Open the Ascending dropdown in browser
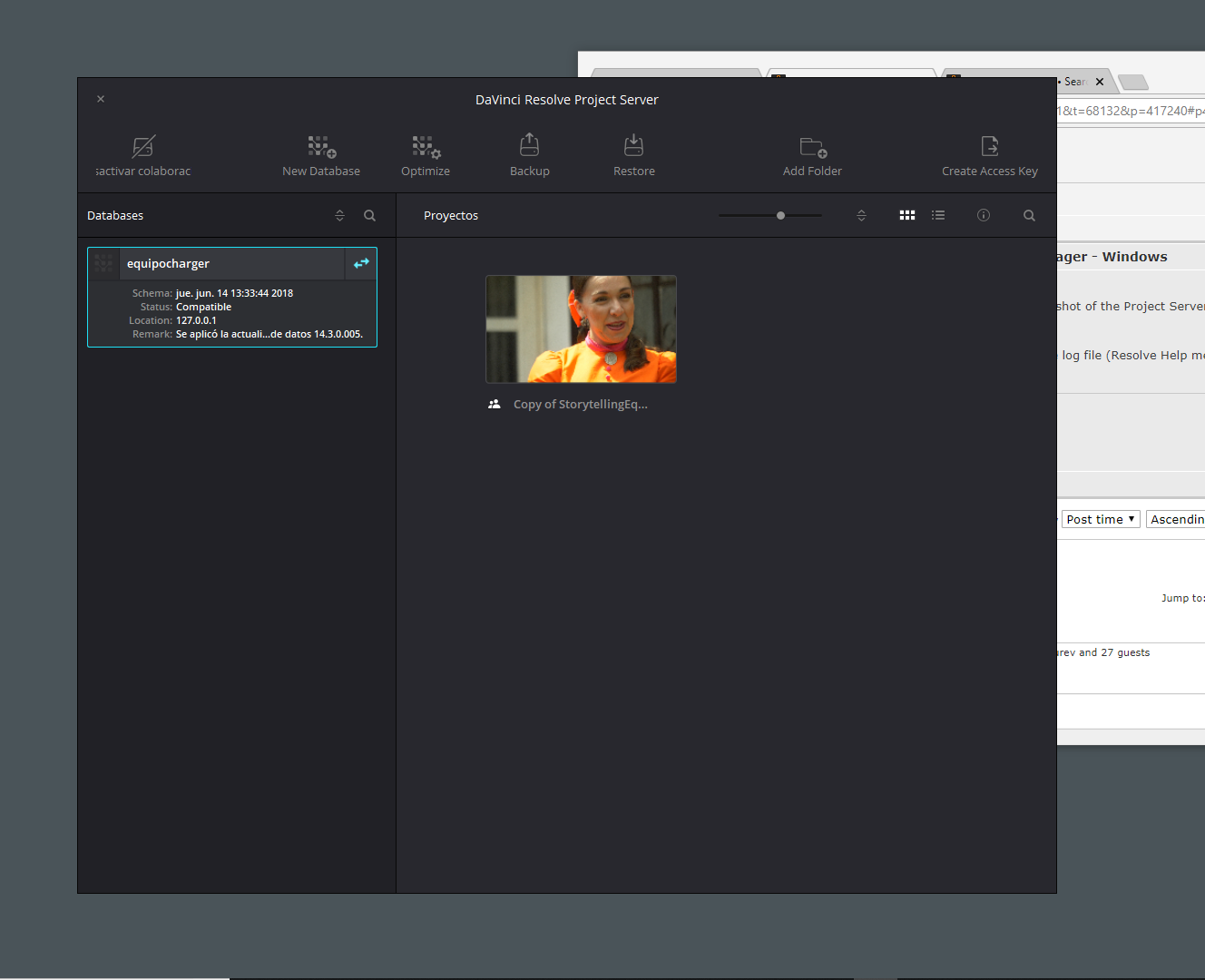Image resolution: width=1205 pixels, height=980 pixels. (x=1176, y=519)
